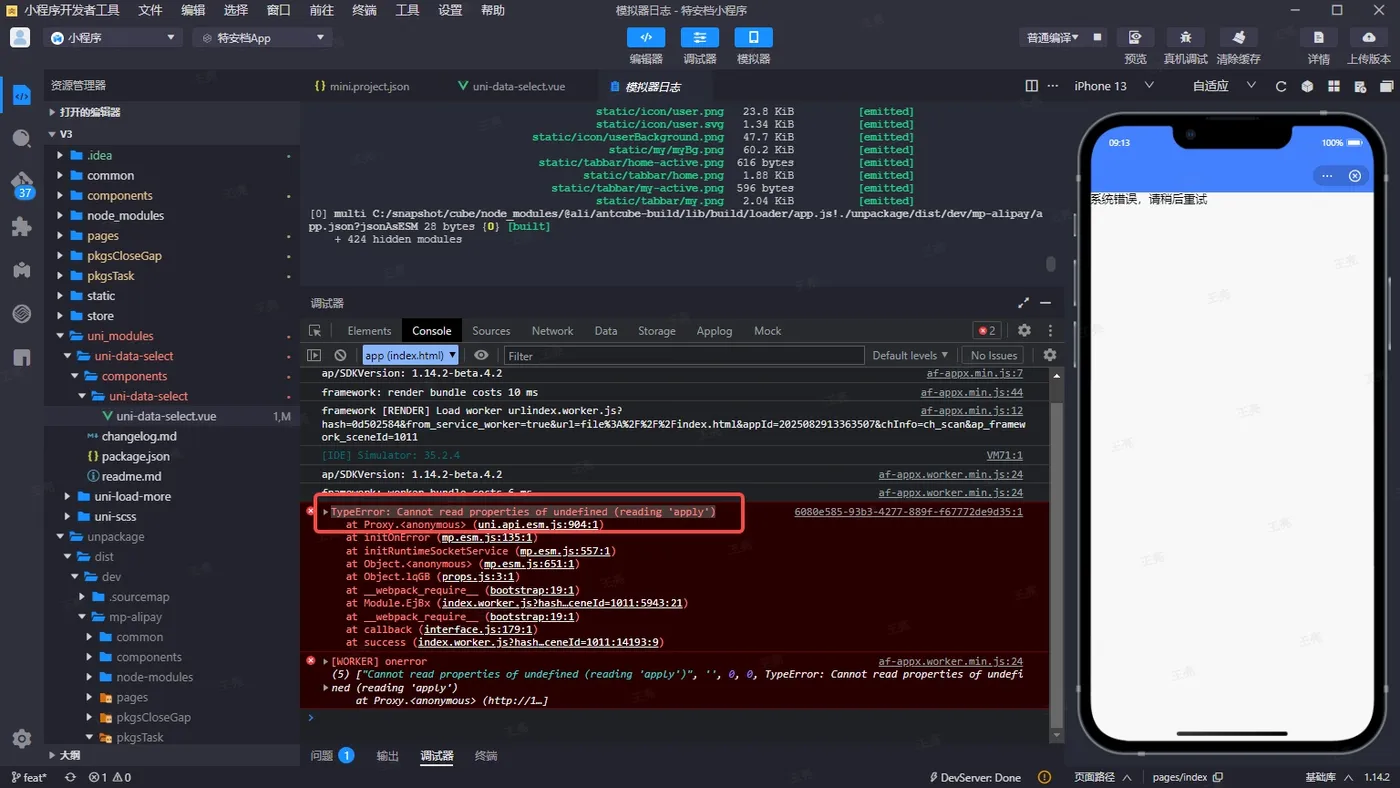Image resolution: width=1400 pixels, height=788 pixels.
Task: Click the 清除缓存 clear cache icon
Action: (x=1238, y=37)
